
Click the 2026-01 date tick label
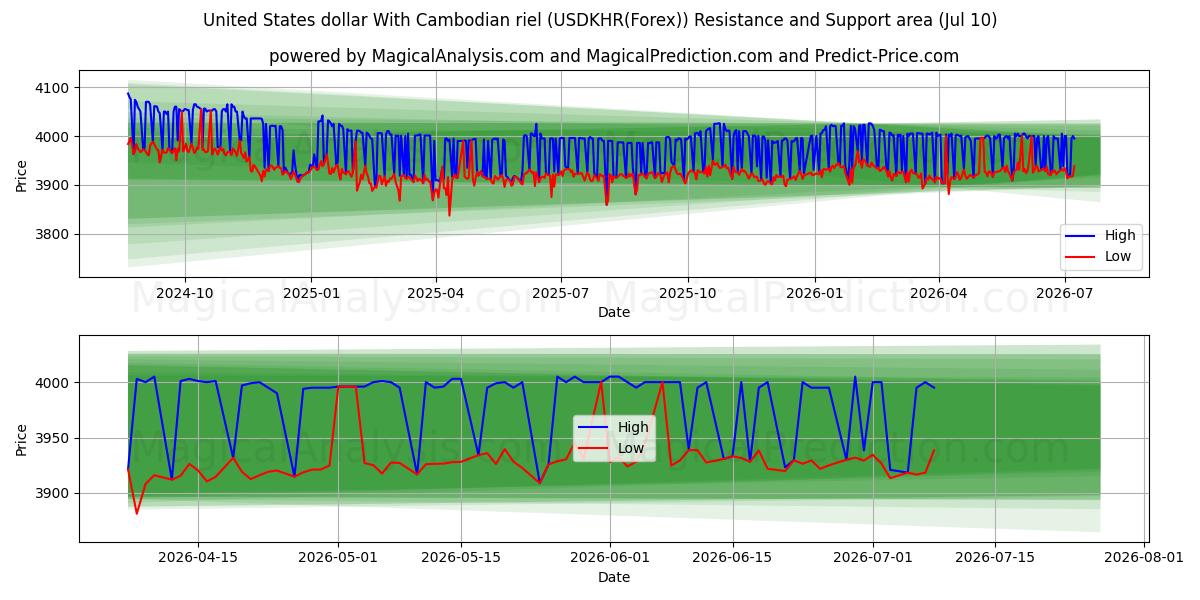point(814,293)
